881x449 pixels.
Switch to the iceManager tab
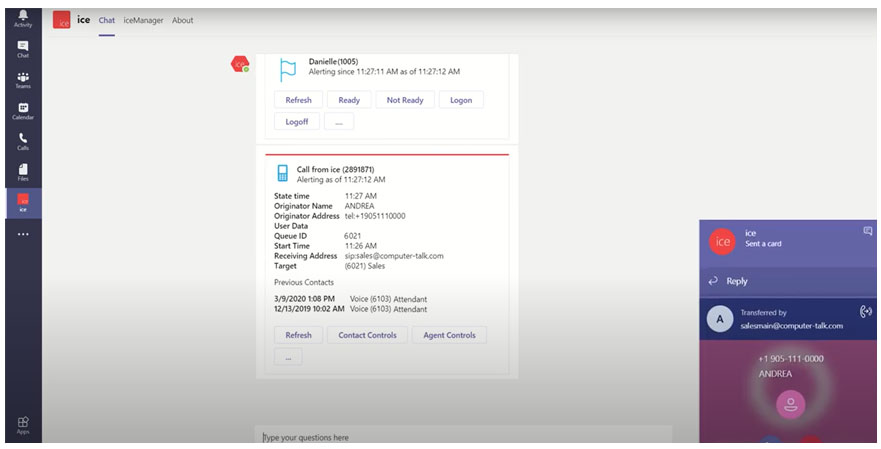pyautogui.click(x=143, y=20)
